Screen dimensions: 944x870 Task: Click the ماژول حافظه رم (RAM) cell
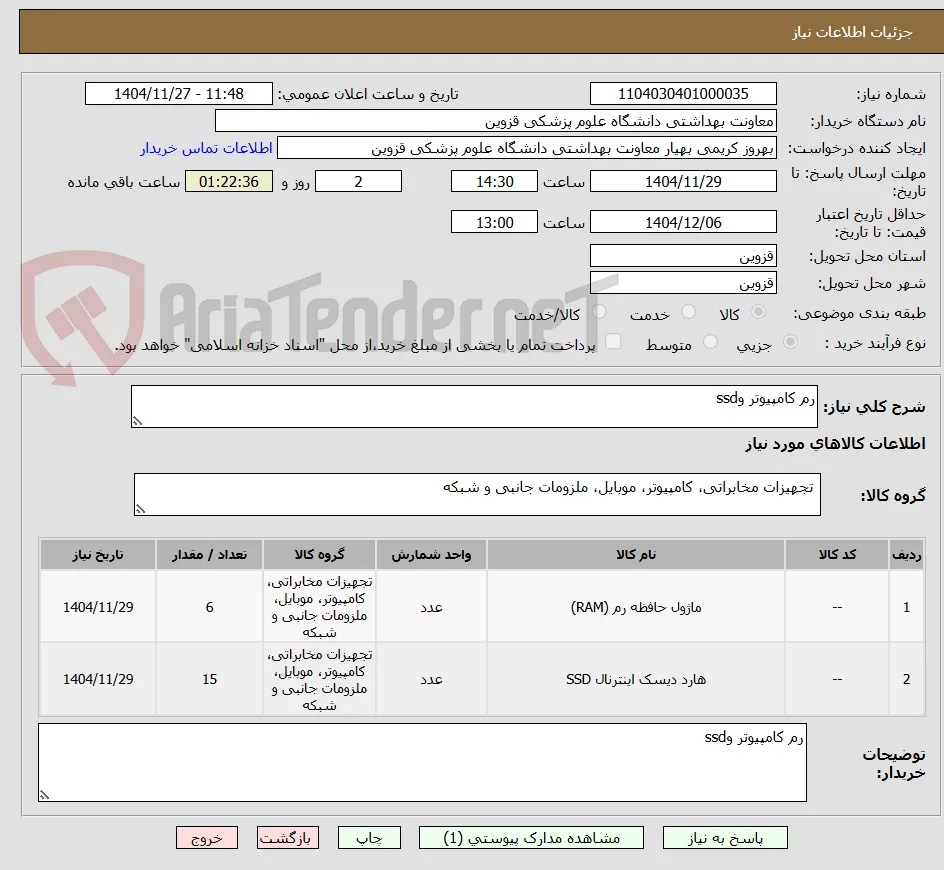point(636,607)
